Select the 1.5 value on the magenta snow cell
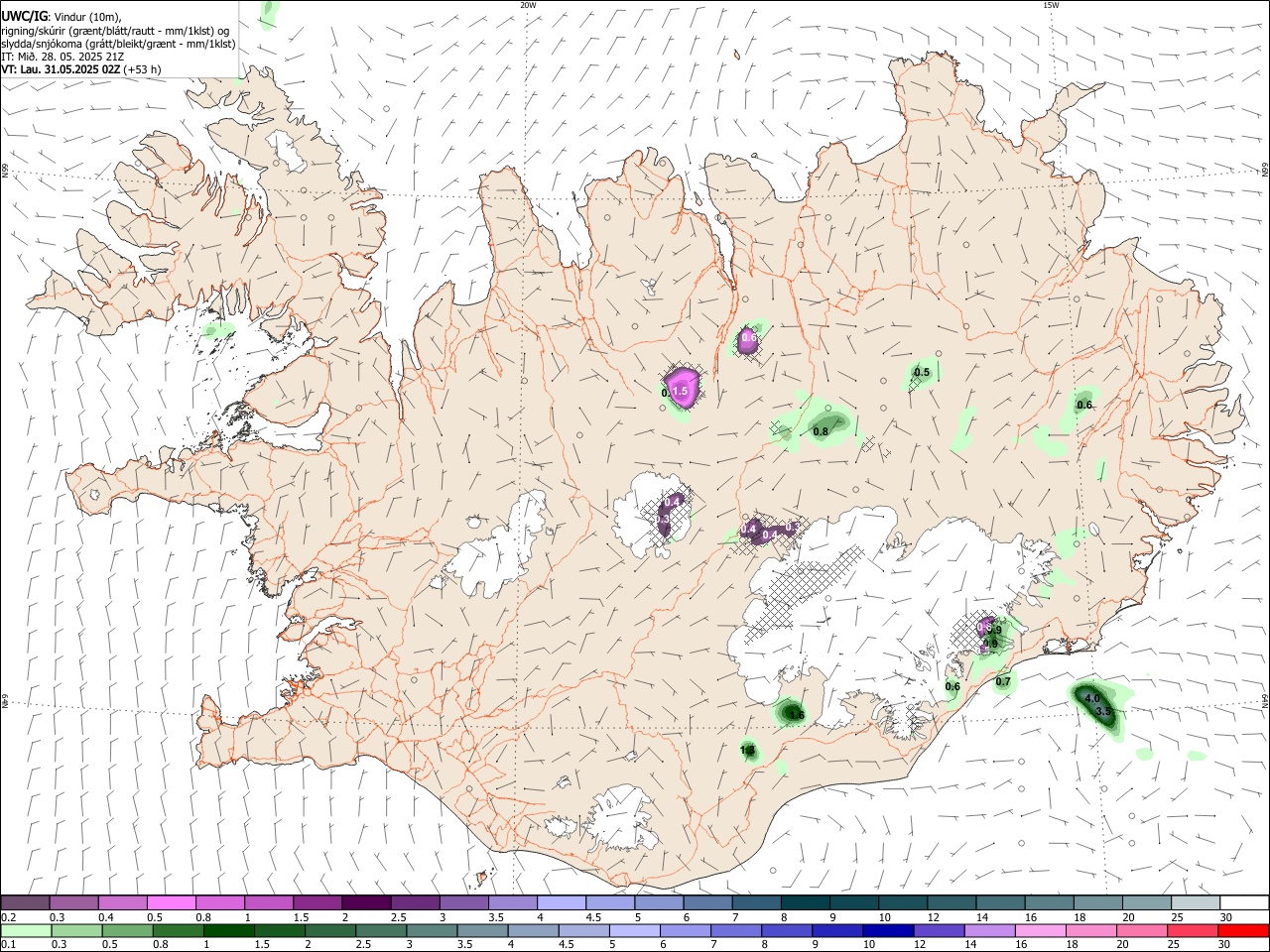The image size is (1270, 952). 680,392
